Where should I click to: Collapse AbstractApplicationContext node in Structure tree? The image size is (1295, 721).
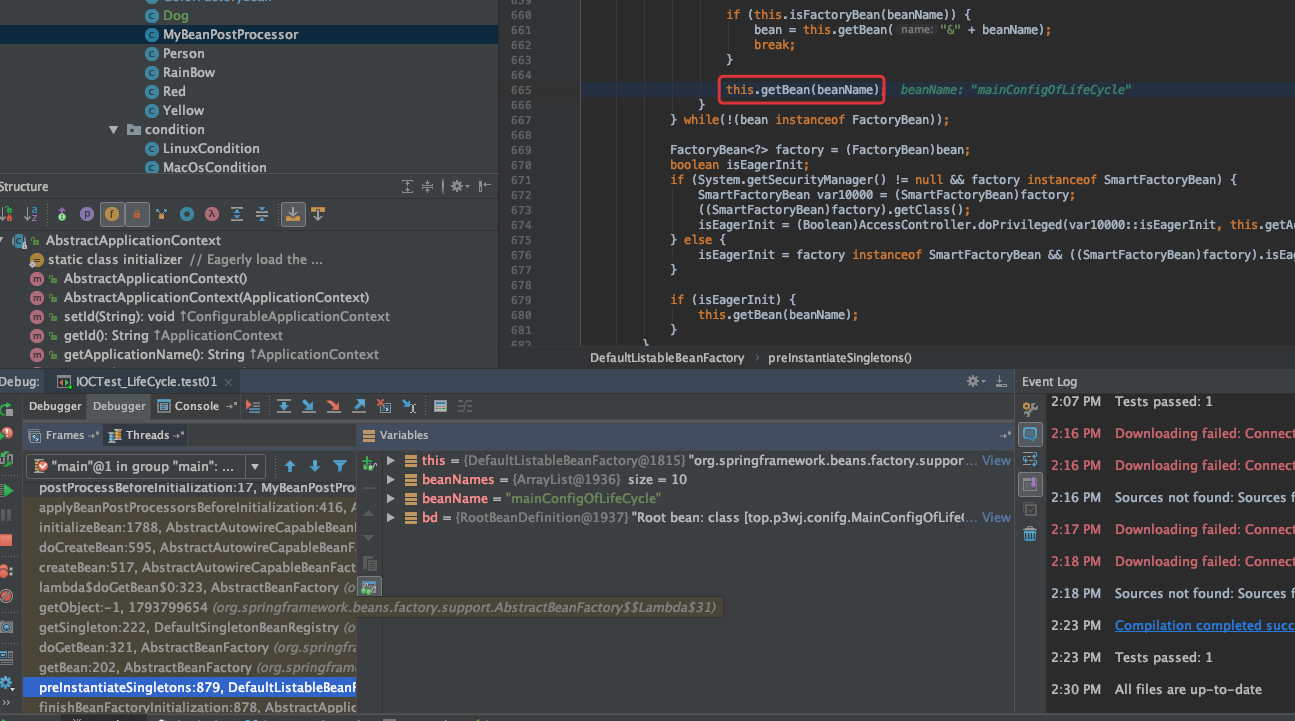pos(2,240)
